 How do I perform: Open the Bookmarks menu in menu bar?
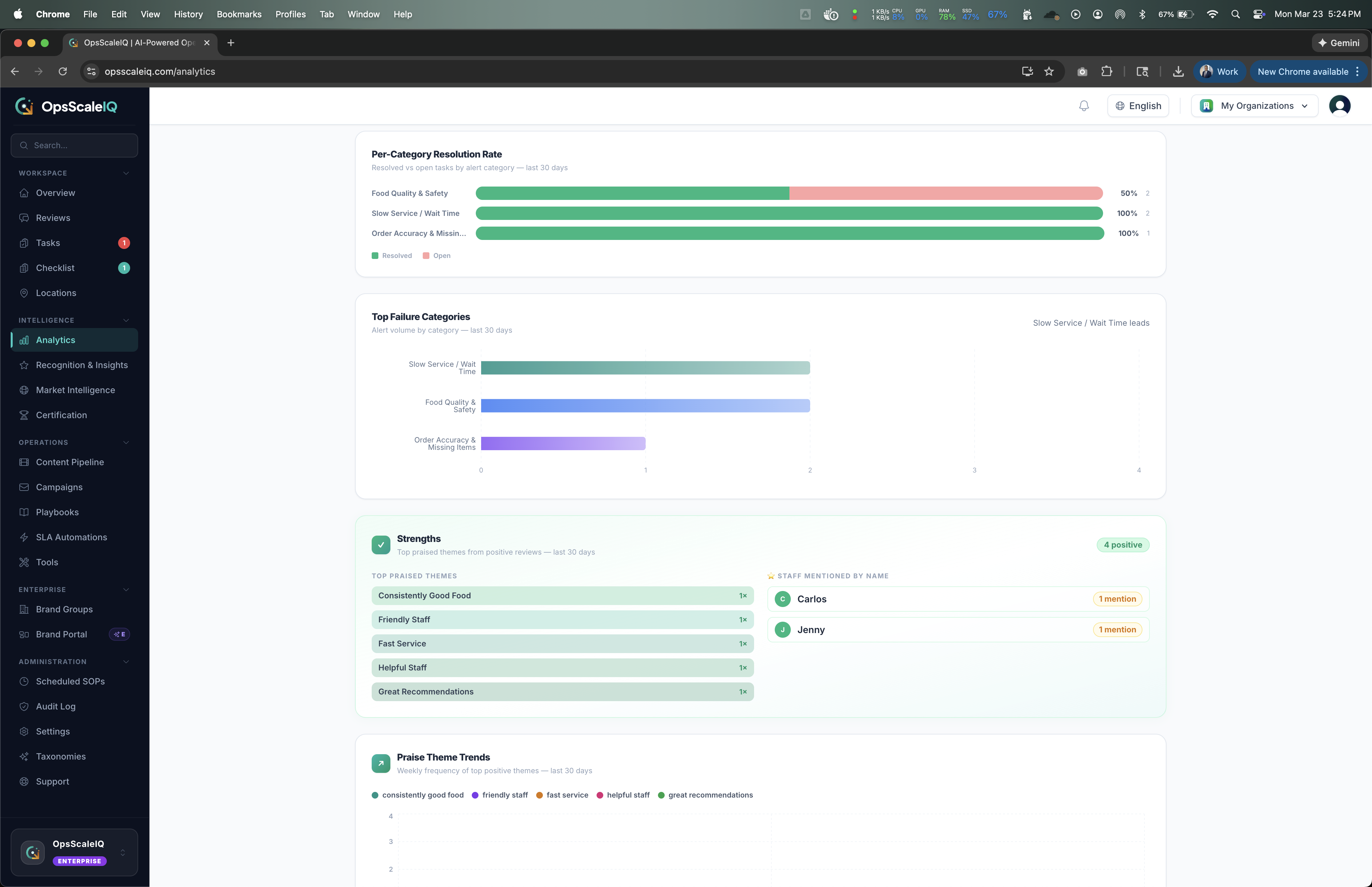click(x=239, y=14)
